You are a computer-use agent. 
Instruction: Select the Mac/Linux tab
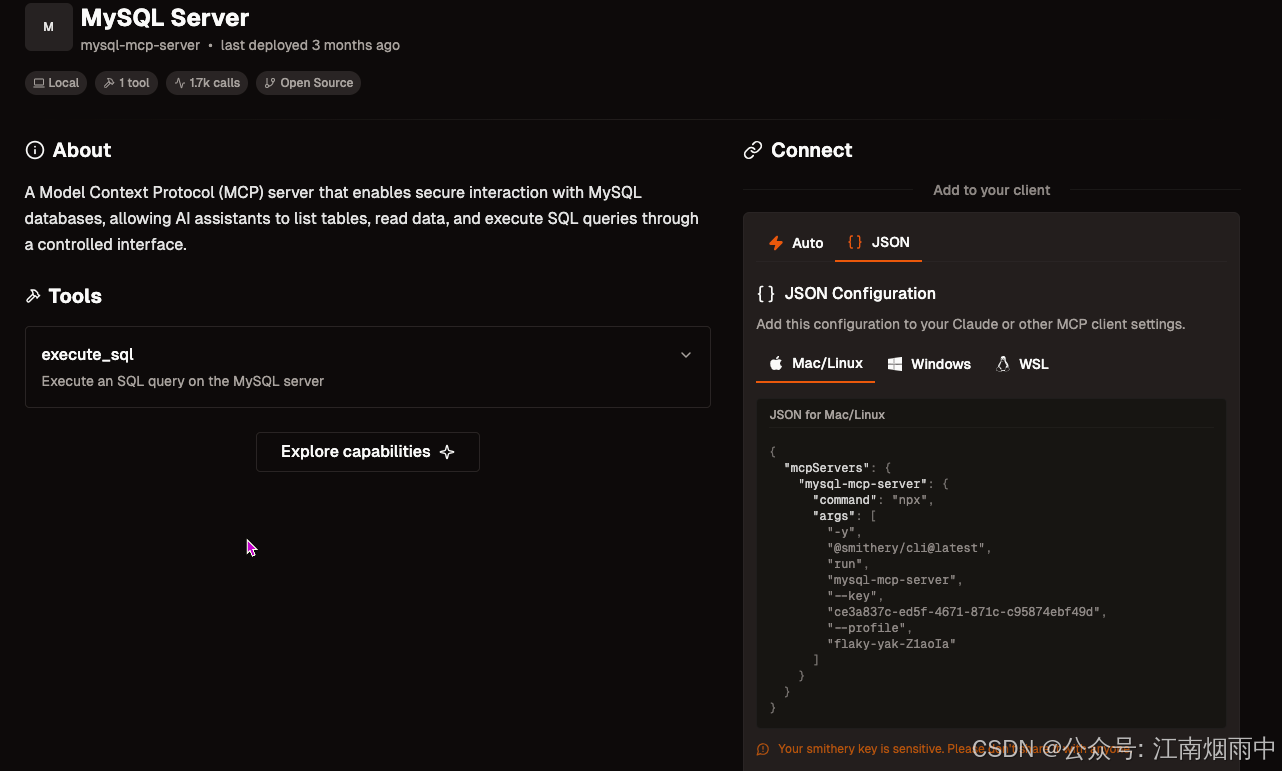(815, 364)
